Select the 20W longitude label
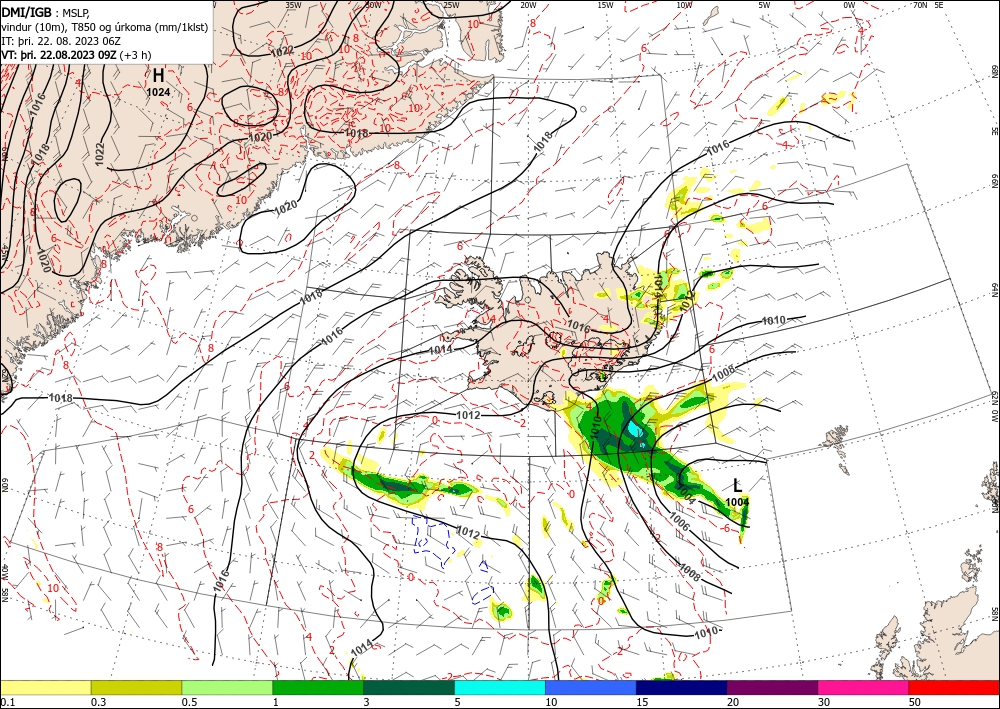This screenshot has height=709, width=1000. [x=527, y=5]
